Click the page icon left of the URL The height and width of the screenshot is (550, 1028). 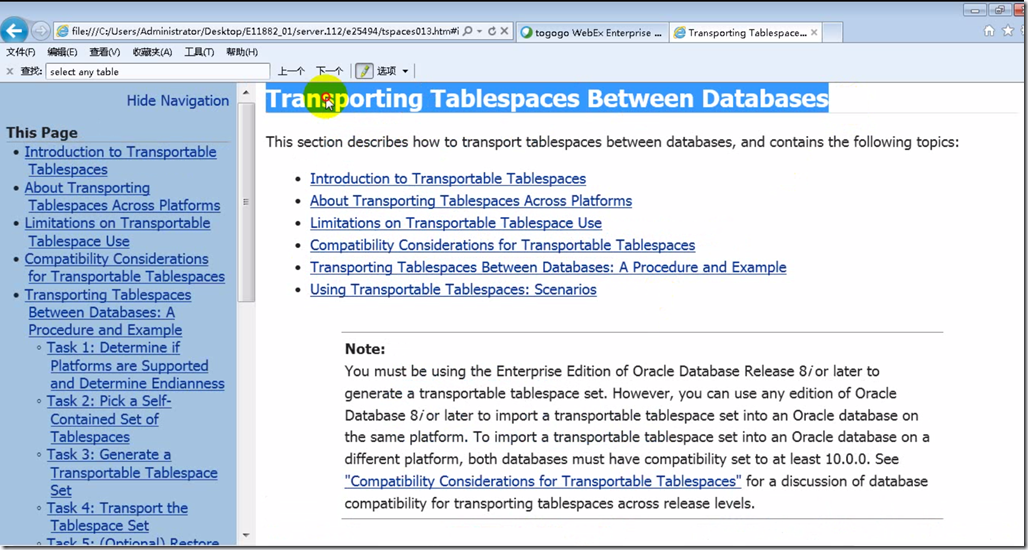click(x=63, y=31)
